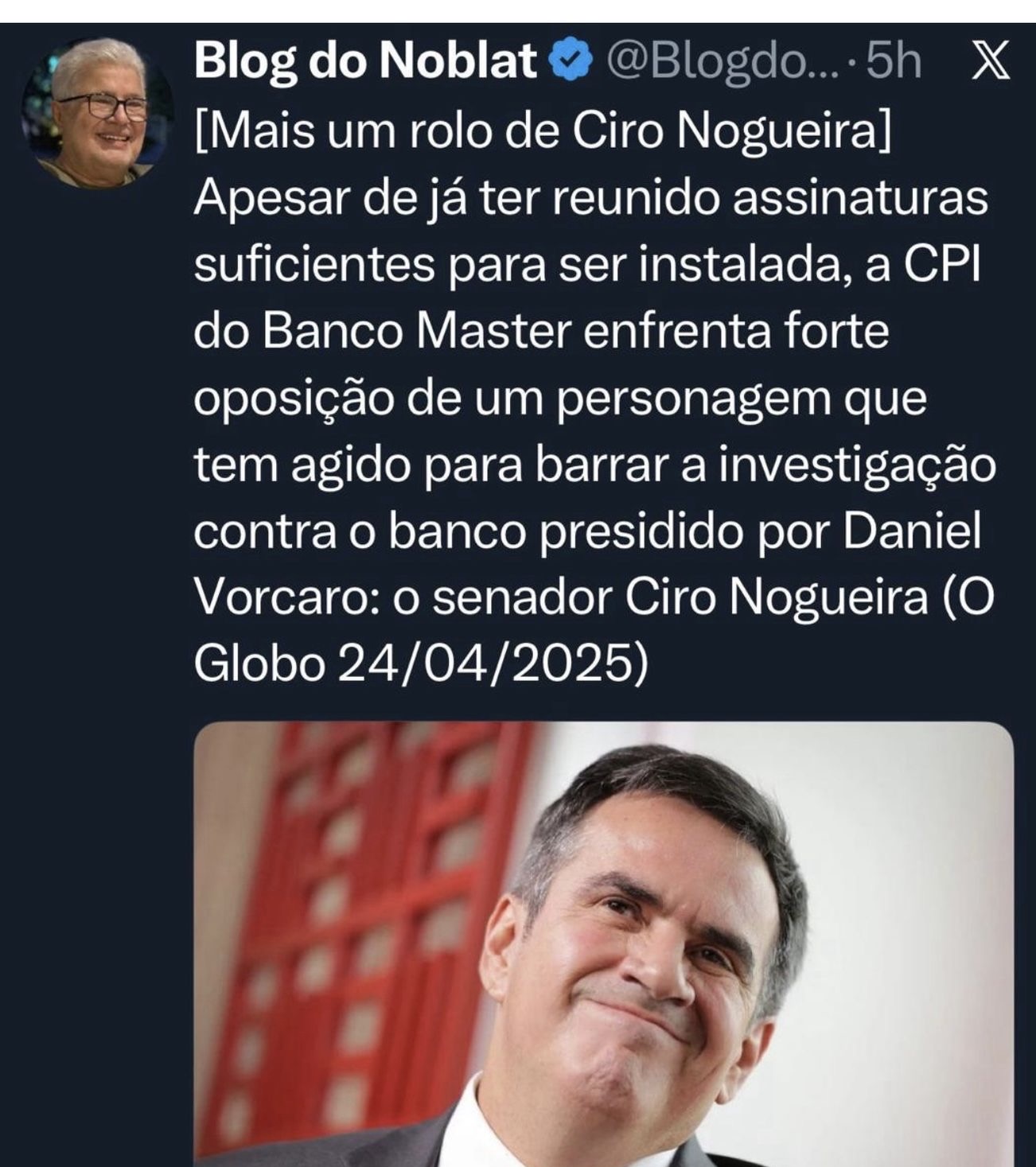Tap the X logo icon
The height and width of the screenshot is (1167, 1036).
(x=991, y=61)
